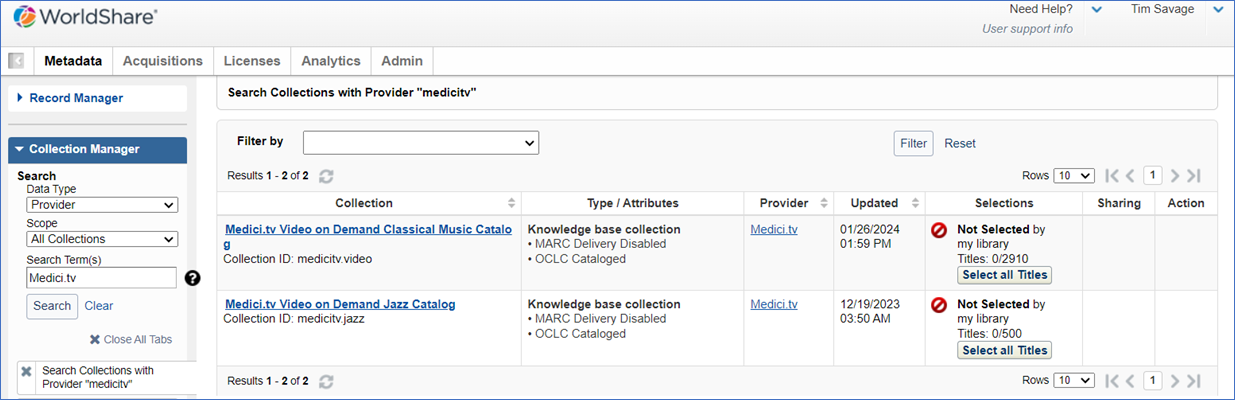The width and height of the screenshot is (1235, 400).
Task: Click the refresh icon next to bottom Results count
Action: 326,381
